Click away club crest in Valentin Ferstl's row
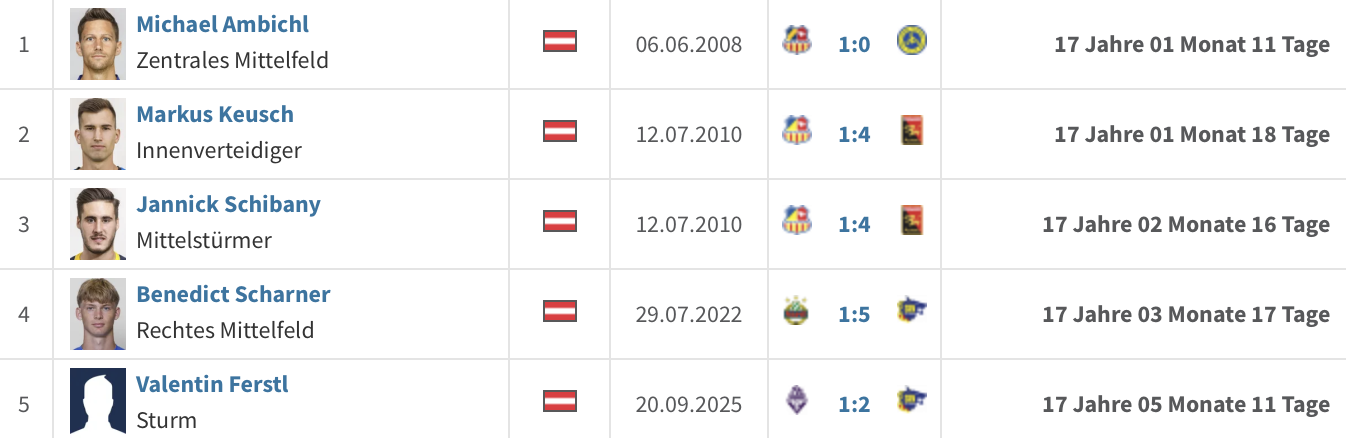The height and width of the screenshot is (438, 1346). coord(912,399)
